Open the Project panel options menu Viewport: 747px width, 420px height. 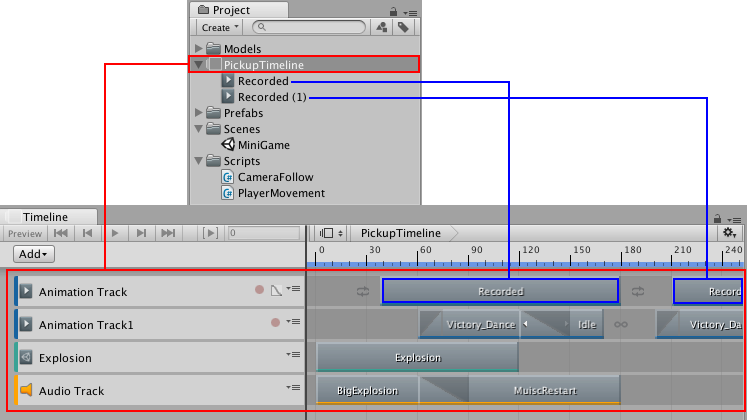pos(410,12)
